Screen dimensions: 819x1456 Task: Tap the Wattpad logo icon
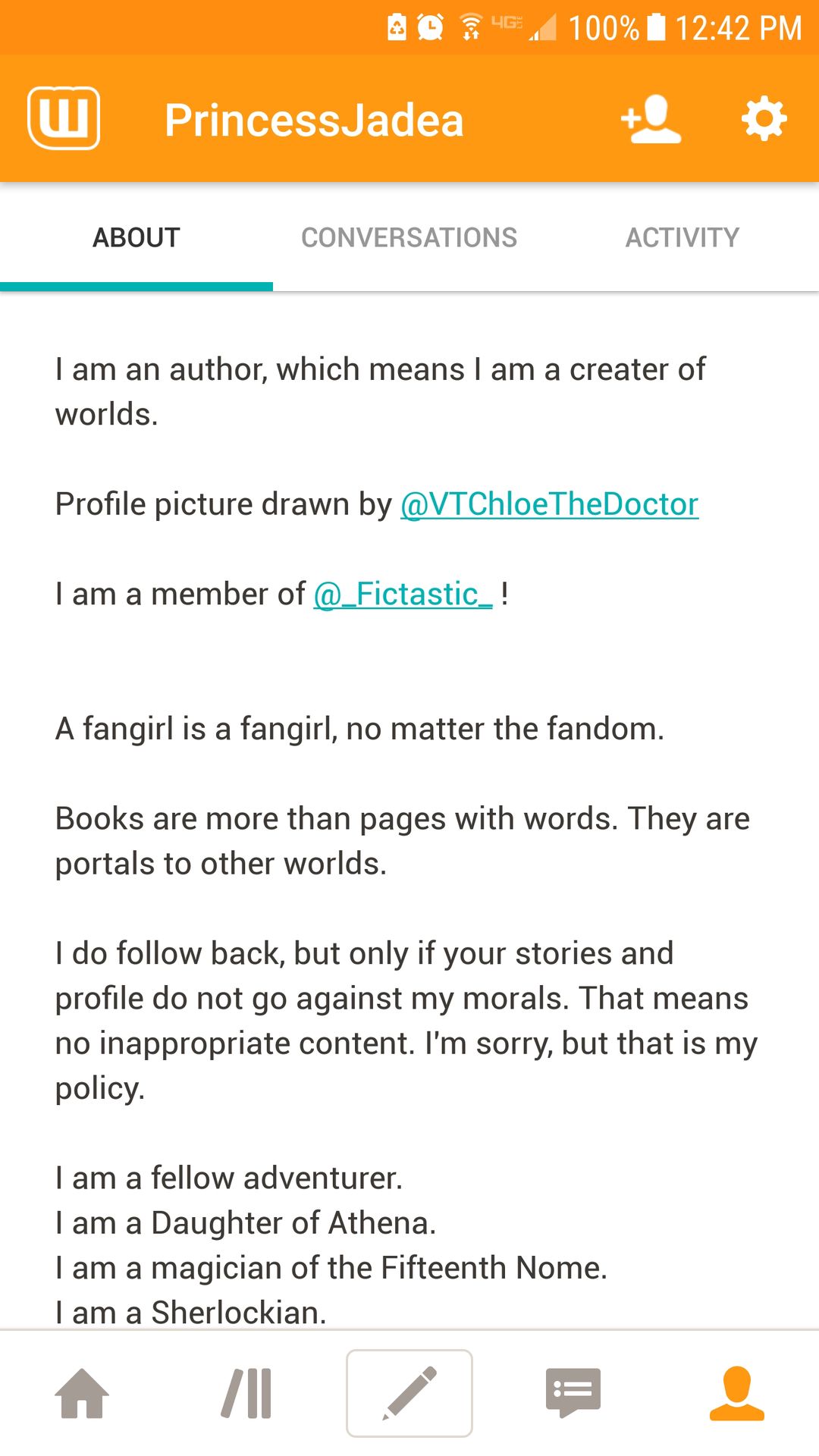[x=64, y=118]
